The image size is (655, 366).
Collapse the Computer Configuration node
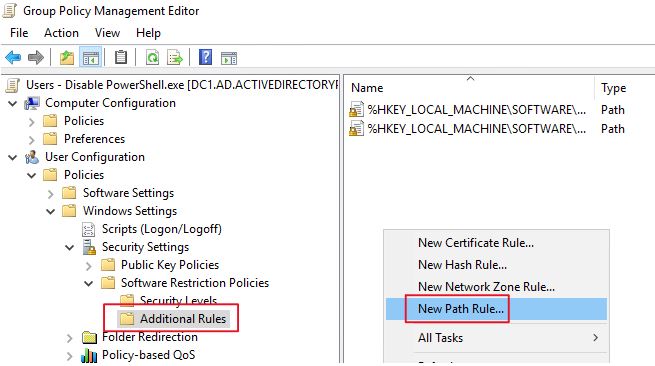coord(13,103)
